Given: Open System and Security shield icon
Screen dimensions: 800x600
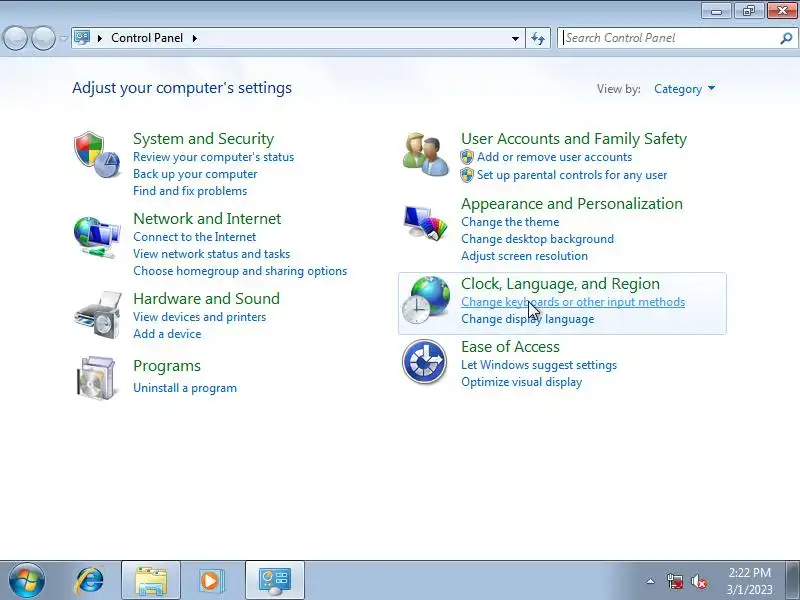Looking at the screenshot, I should (x=97, y=154).
